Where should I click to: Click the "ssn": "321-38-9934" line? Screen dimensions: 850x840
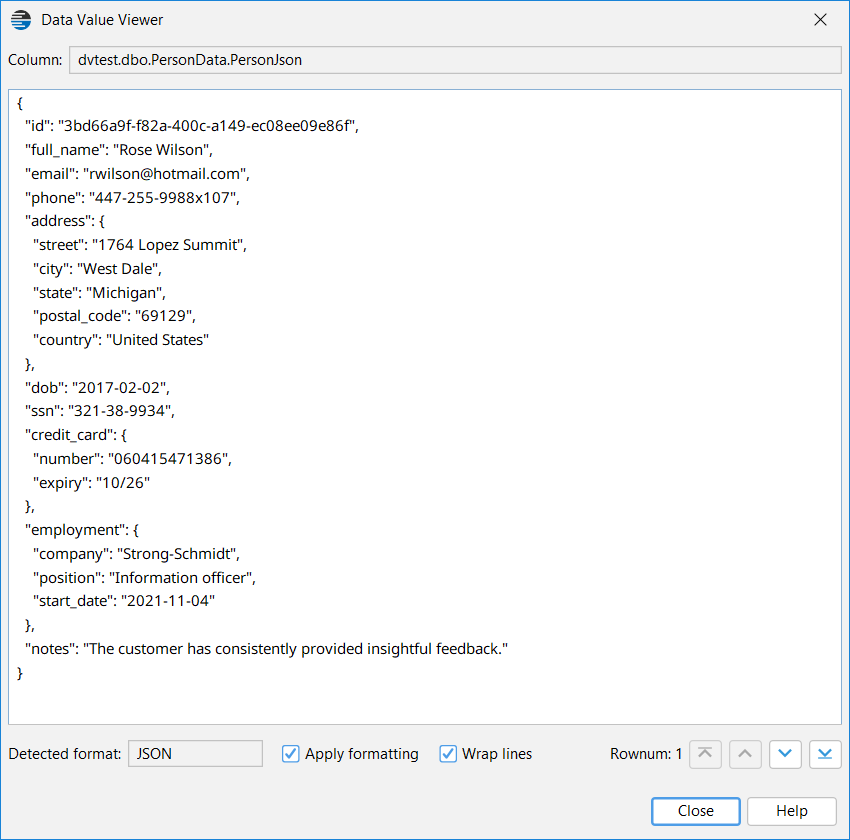100,411
